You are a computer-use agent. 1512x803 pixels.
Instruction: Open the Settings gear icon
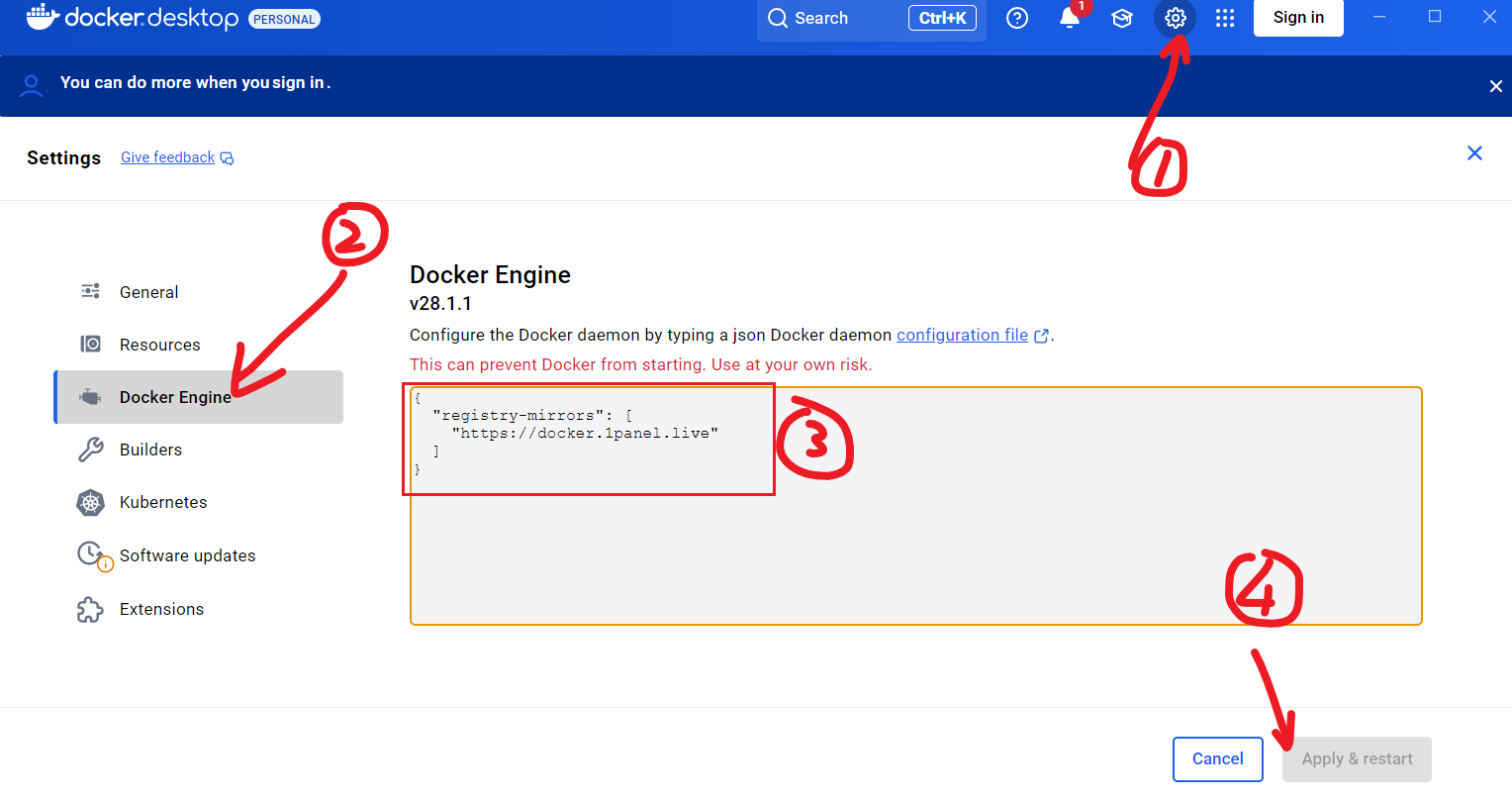1175,18
